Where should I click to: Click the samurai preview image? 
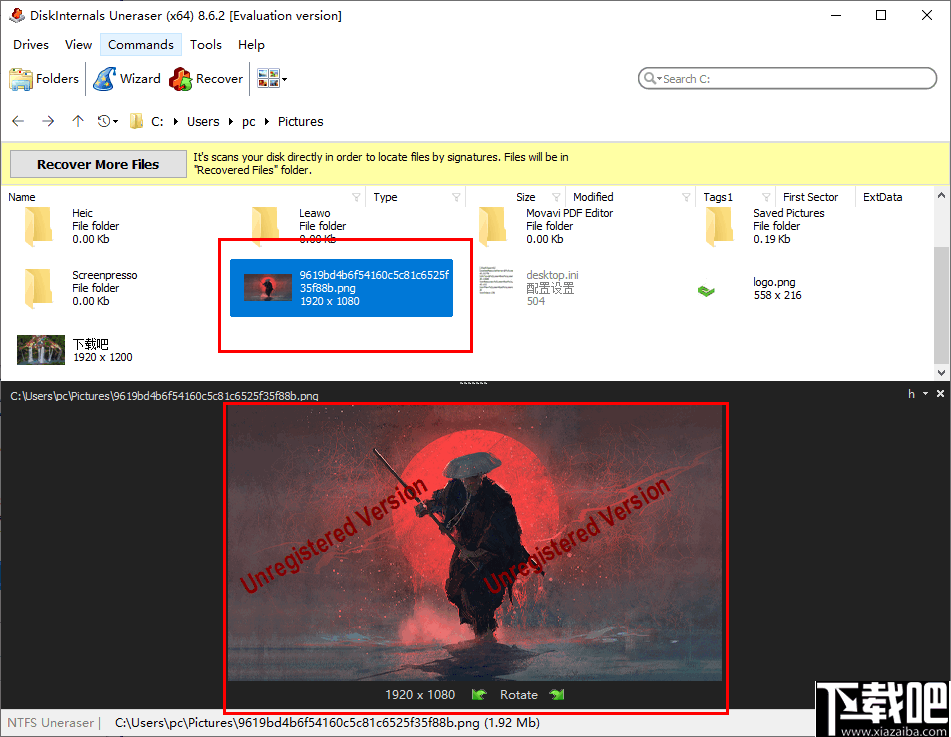475,543
